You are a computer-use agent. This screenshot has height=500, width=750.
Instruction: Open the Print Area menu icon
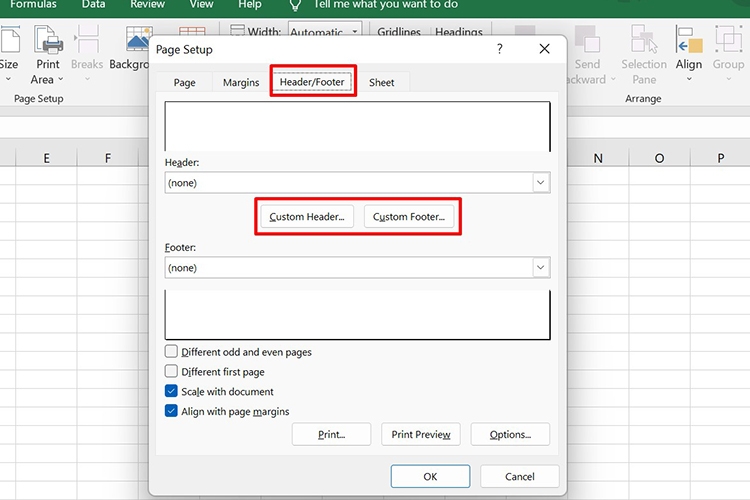[x=48, y=39]
